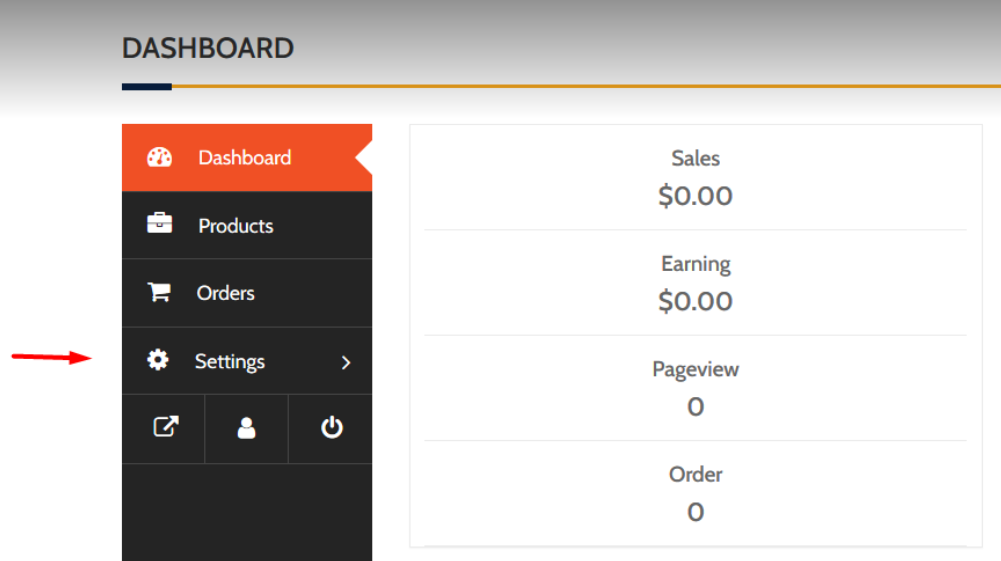Click the Pageview label text
1001x561 pixels.
point(695,370)
